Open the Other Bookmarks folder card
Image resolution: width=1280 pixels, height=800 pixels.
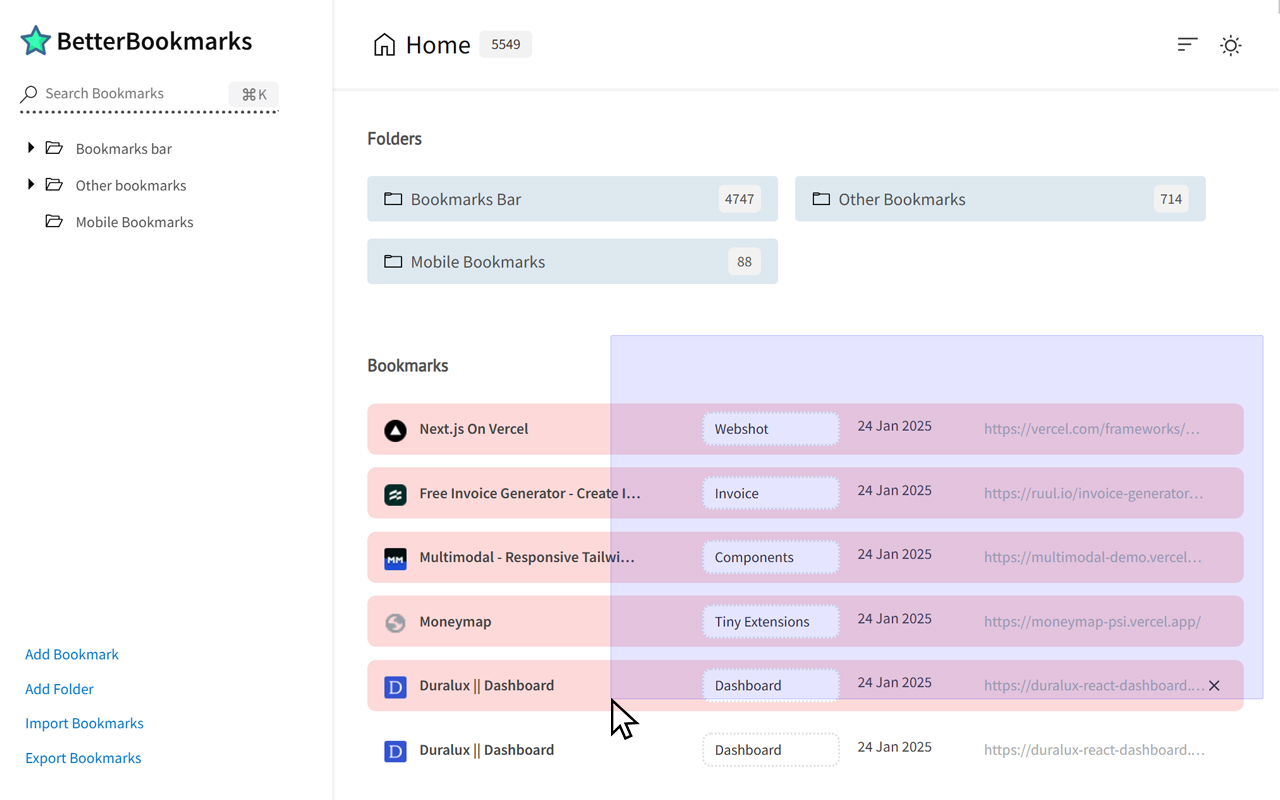tap(1000, 199)
